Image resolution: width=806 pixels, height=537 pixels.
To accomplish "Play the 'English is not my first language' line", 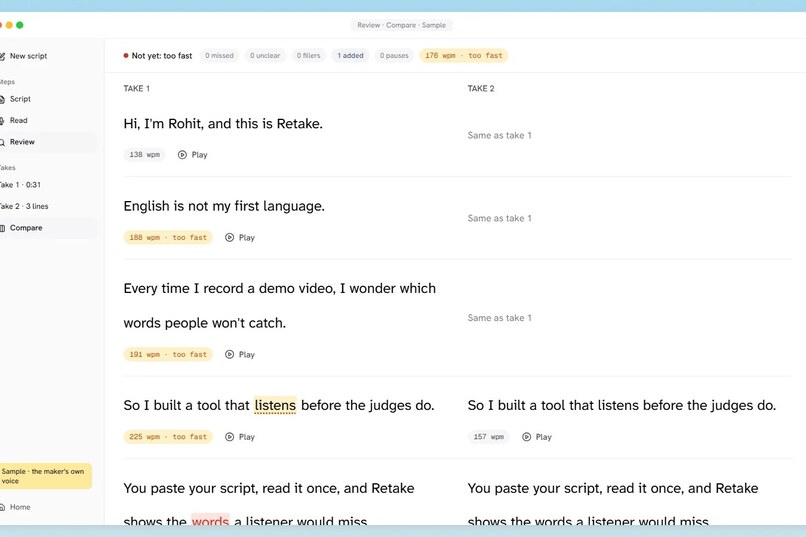I will pyautogui.click(x=240, y=237).
